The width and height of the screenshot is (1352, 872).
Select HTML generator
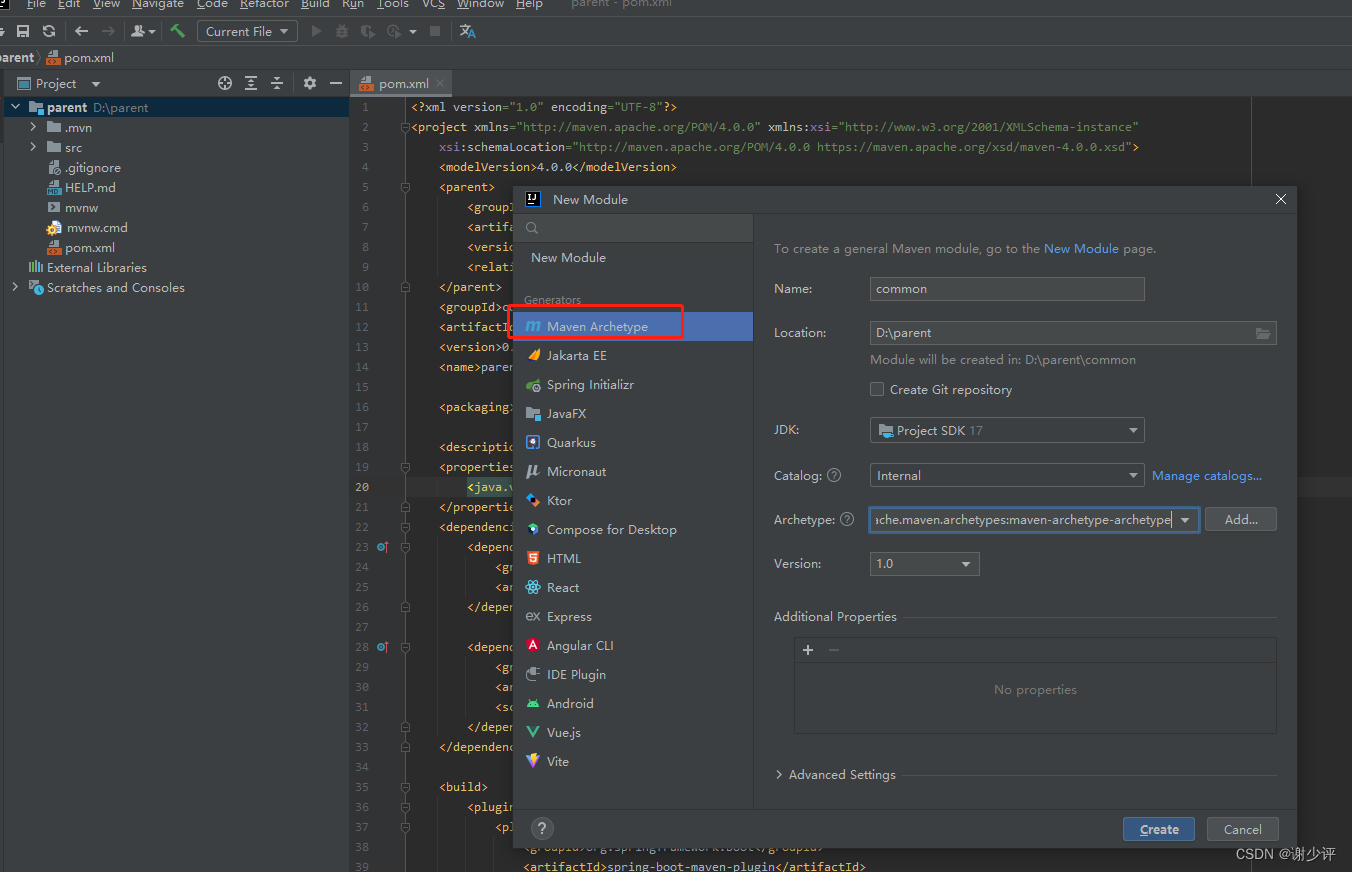632,559
